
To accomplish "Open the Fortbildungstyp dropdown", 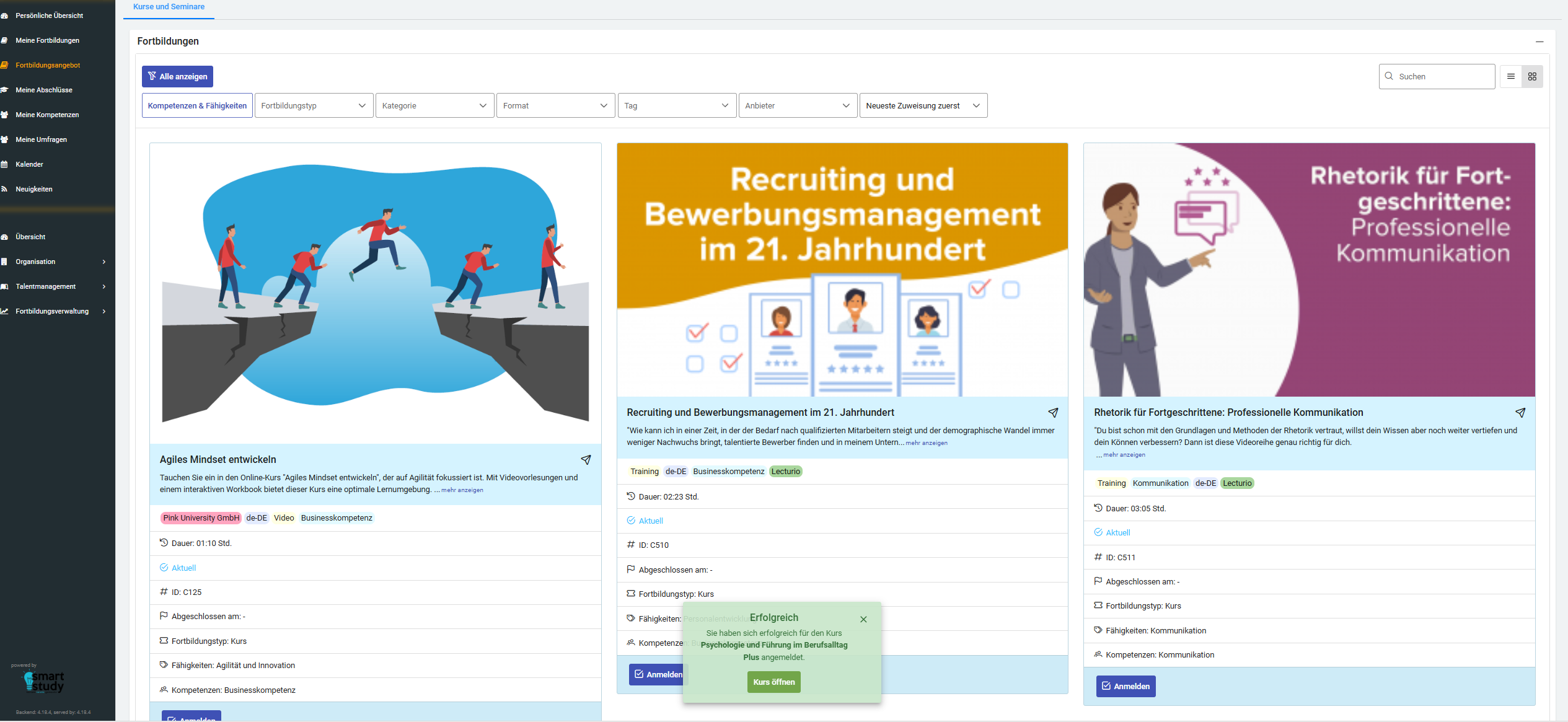I will point(314,106).
